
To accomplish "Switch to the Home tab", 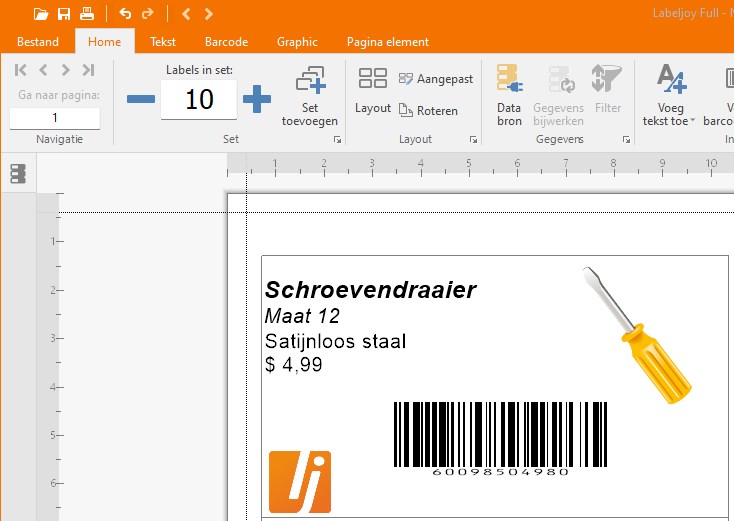I will [104, 42].
